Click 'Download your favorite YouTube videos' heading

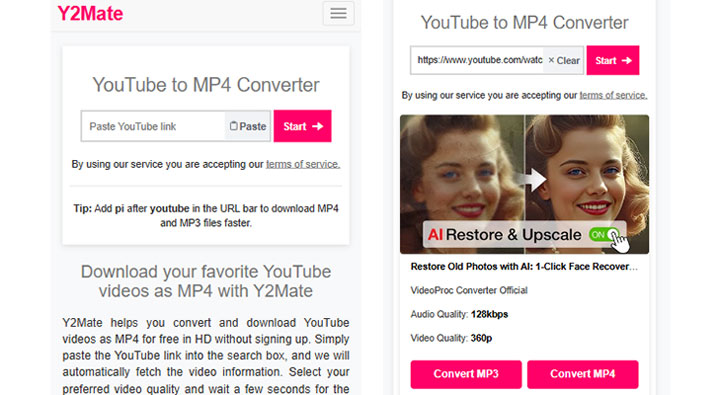pos(206,281)
